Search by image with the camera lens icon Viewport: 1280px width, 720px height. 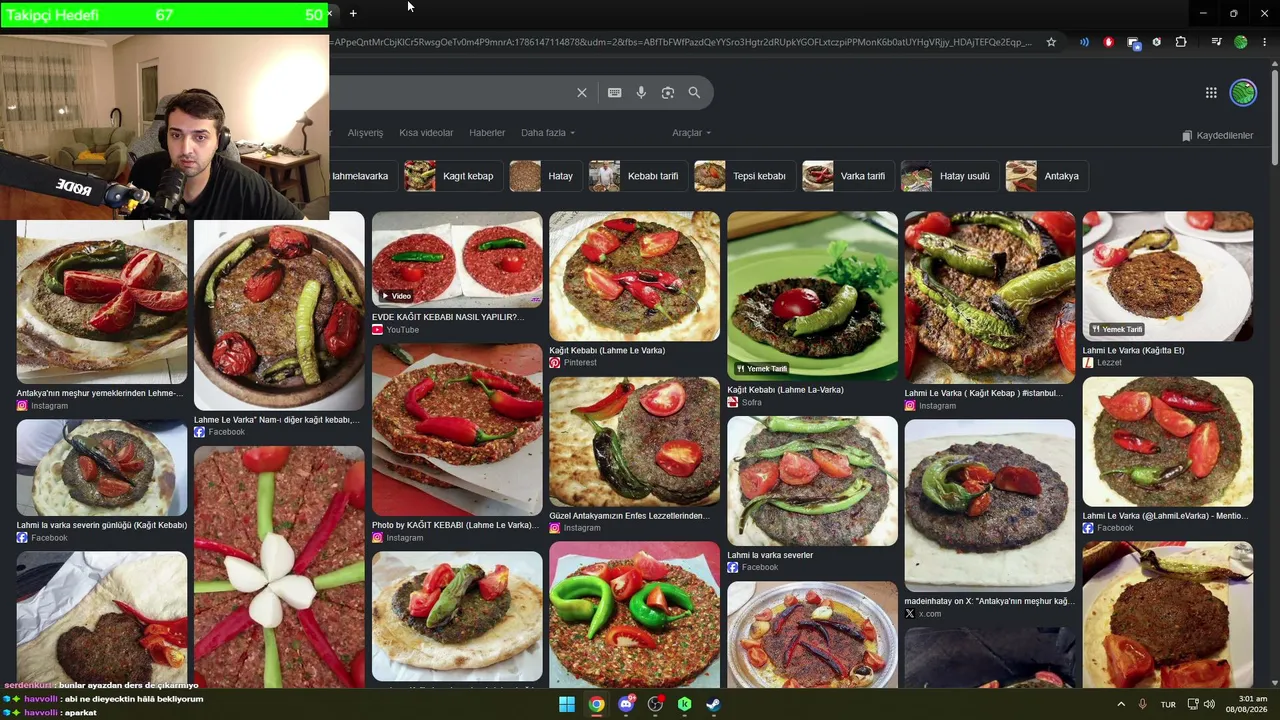tap(668, 93)
